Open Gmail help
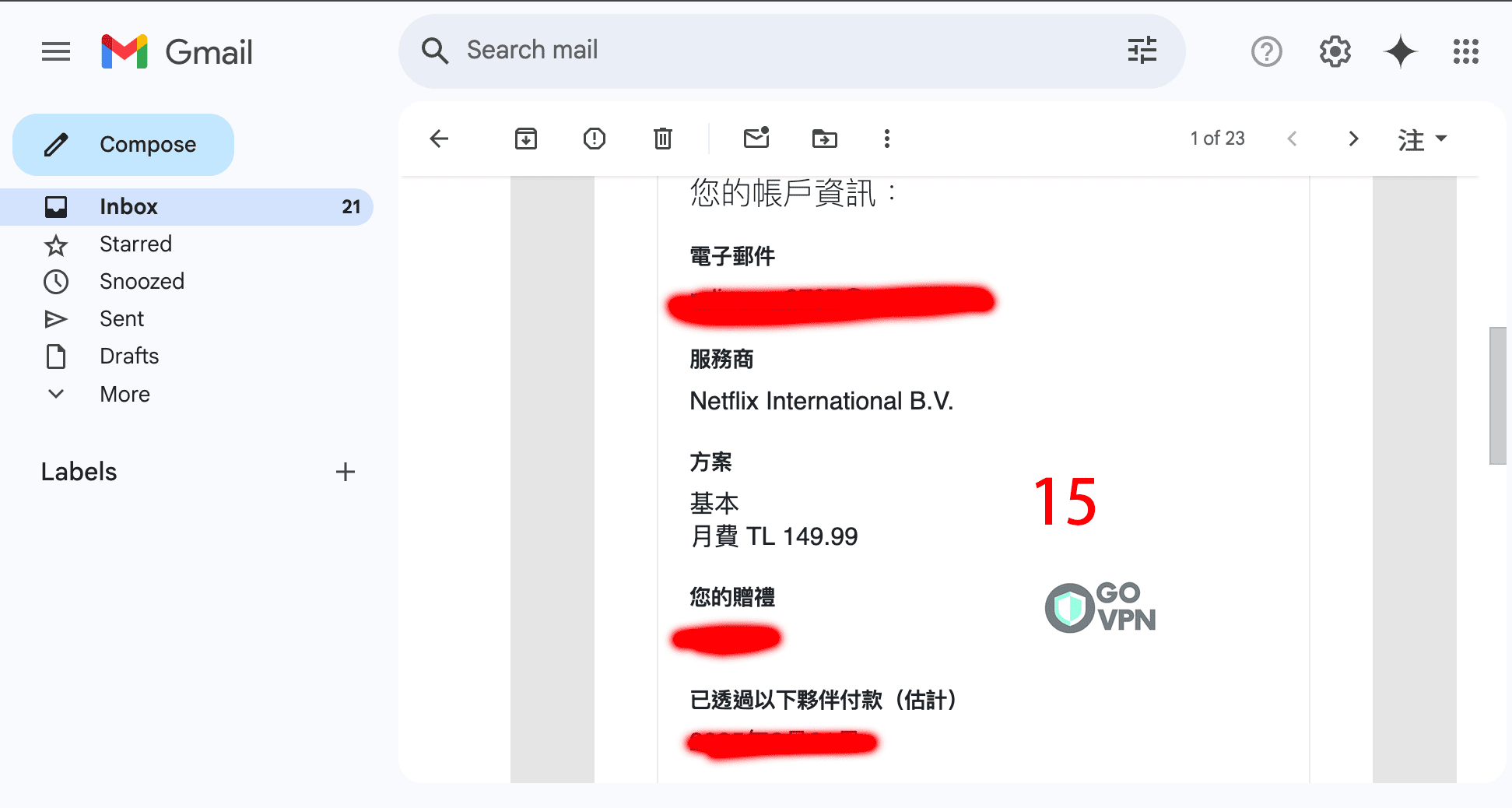The width and height of the screenshot is (1512, 808). [1266, 51]
